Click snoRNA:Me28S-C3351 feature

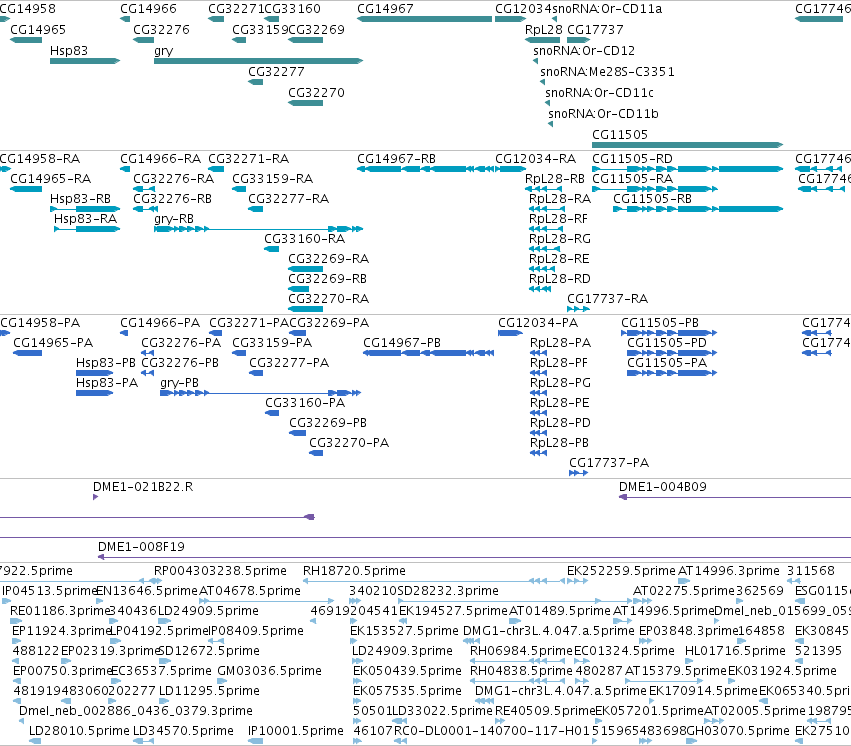click(x=542, y=82)
